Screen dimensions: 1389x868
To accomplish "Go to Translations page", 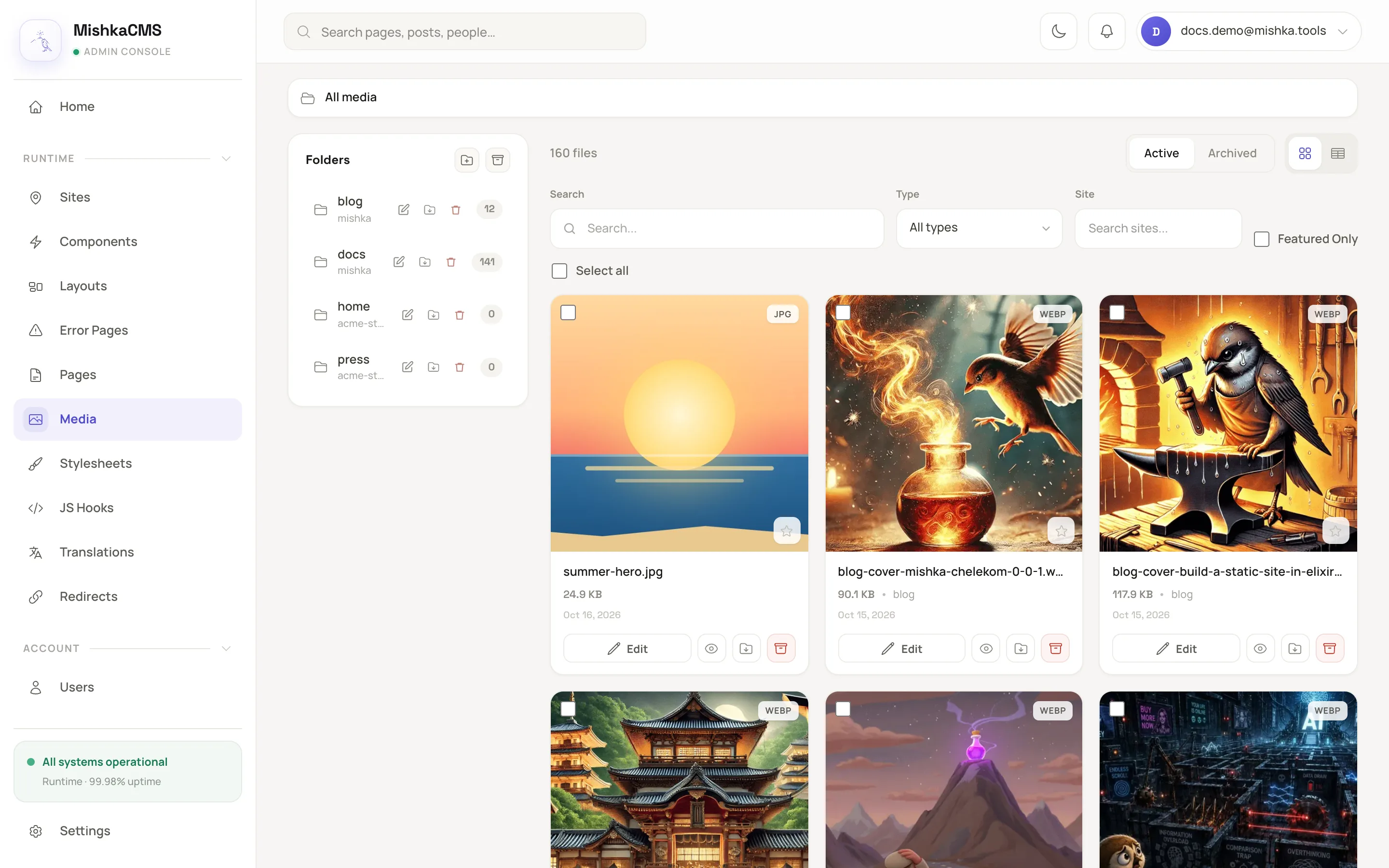I will point(127,552).
